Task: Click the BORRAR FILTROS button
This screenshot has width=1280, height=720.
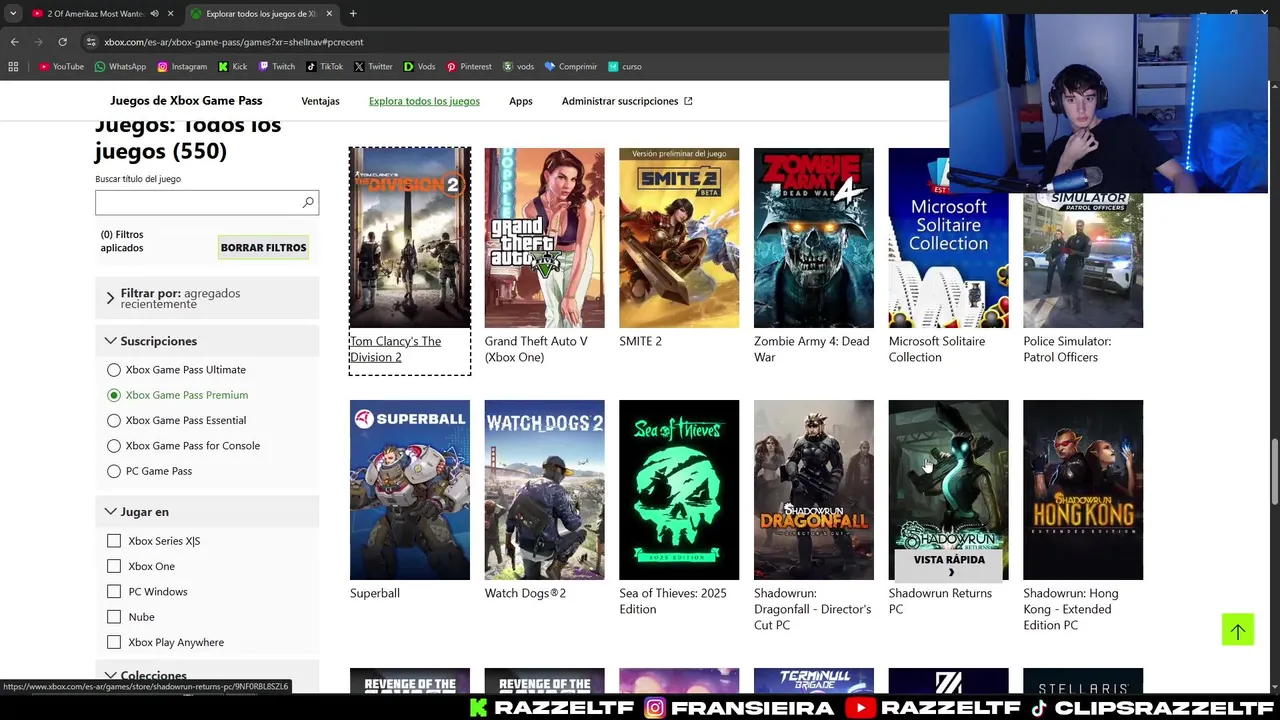Action: click(264, 247)
